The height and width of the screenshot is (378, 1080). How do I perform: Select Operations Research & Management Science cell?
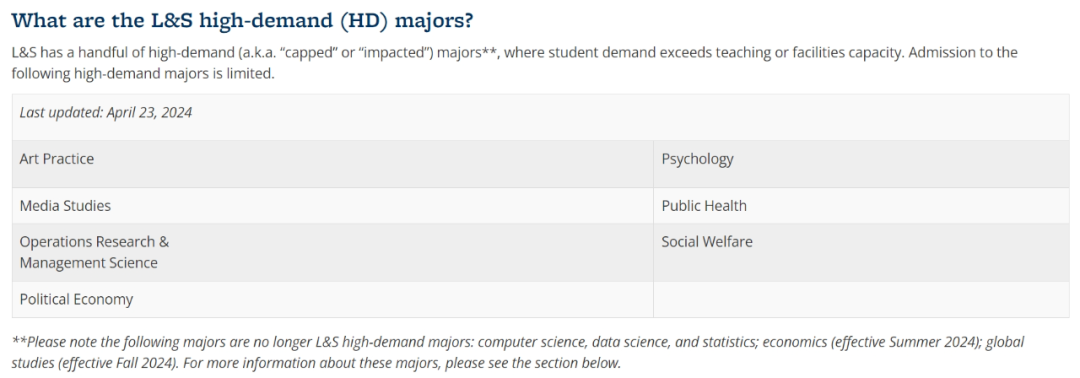333,252
